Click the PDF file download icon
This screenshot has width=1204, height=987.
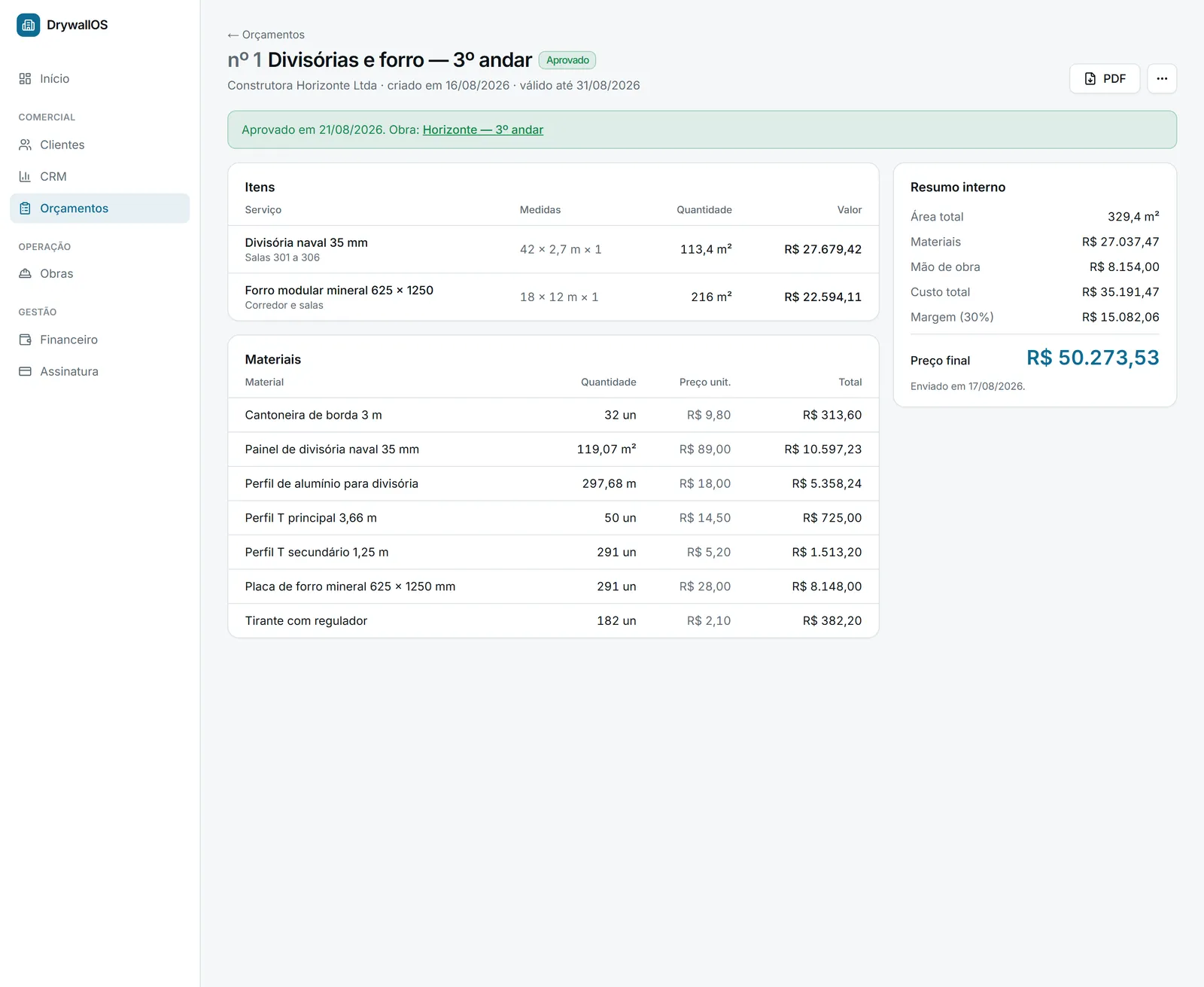coord(1090,78)
